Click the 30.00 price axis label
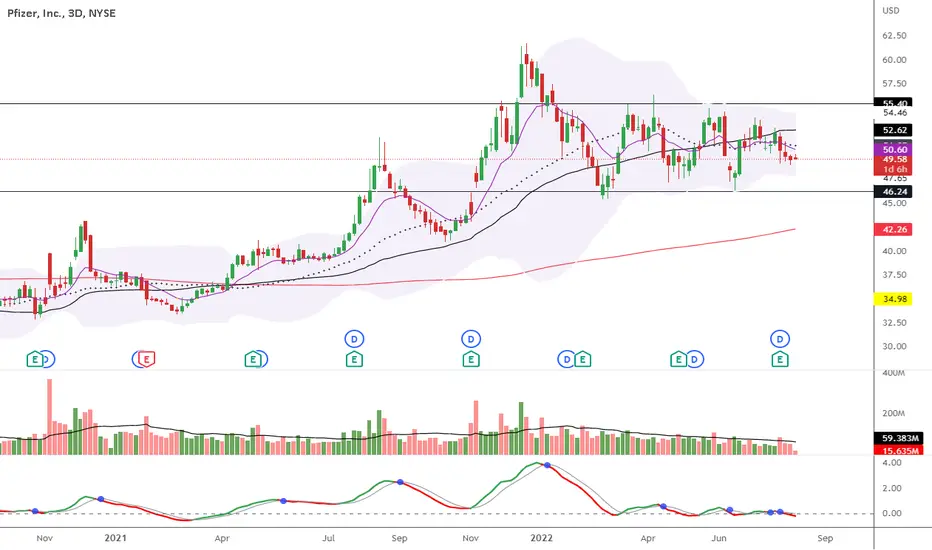The height and width of the screenshot is (550, 932). 894,347
